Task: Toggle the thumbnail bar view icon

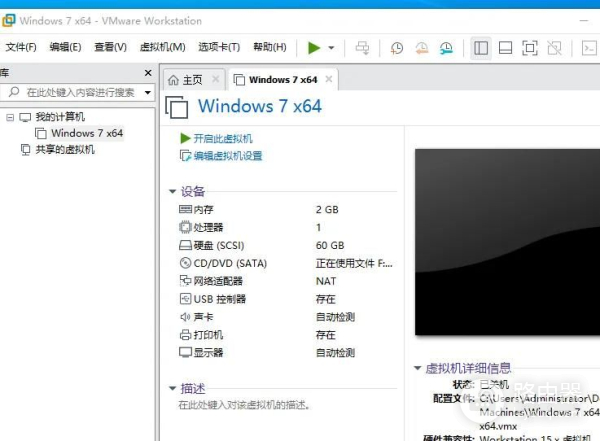Action: point(505,48)
